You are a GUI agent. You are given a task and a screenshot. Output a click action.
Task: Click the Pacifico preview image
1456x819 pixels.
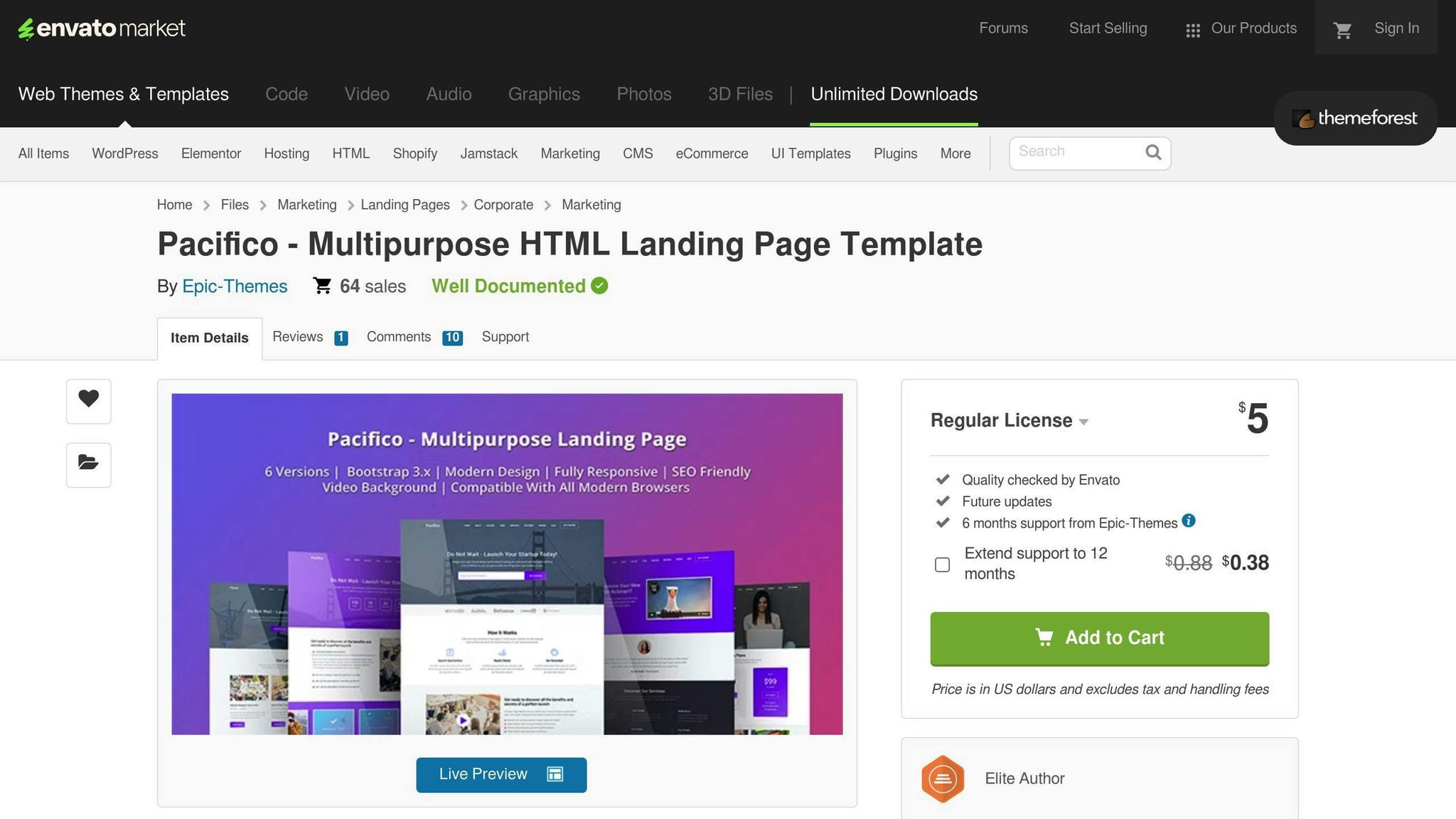507,564
